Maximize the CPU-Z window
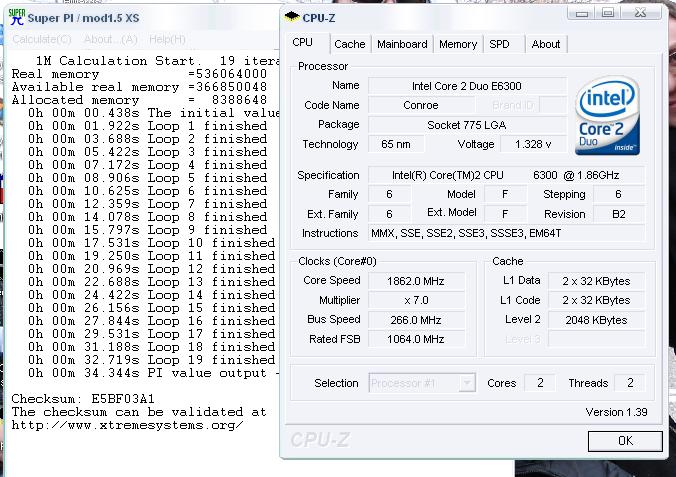 608,13
